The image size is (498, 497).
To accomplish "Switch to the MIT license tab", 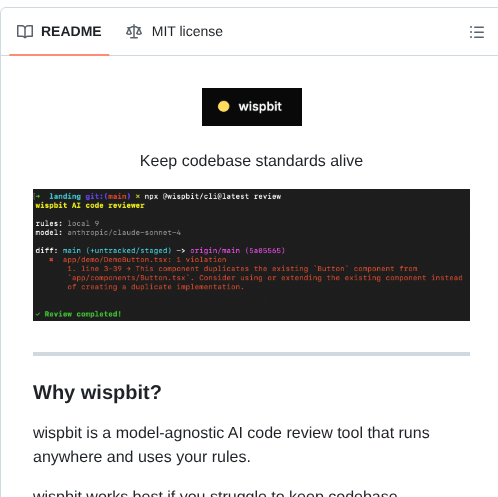I will point(174,32).
